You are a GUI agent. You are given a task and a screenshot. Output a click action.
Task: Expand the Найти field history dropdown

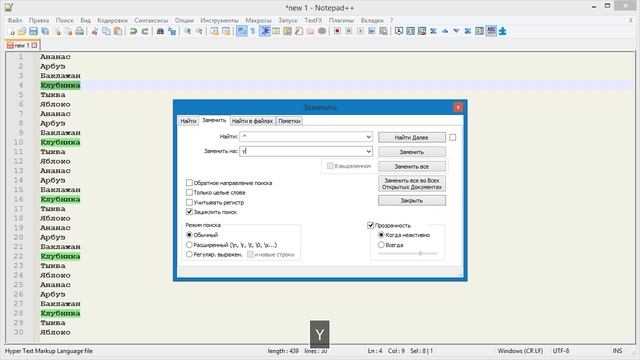click(368, 137)
